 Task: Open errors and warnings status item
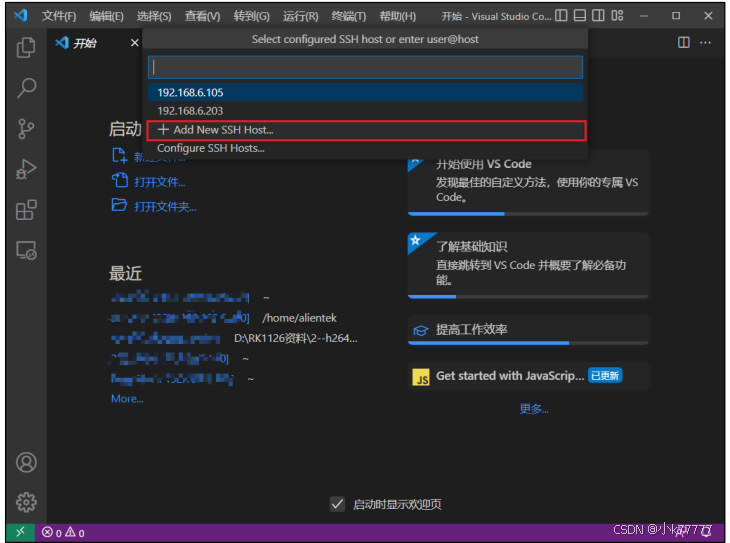[x=63, y=532]
